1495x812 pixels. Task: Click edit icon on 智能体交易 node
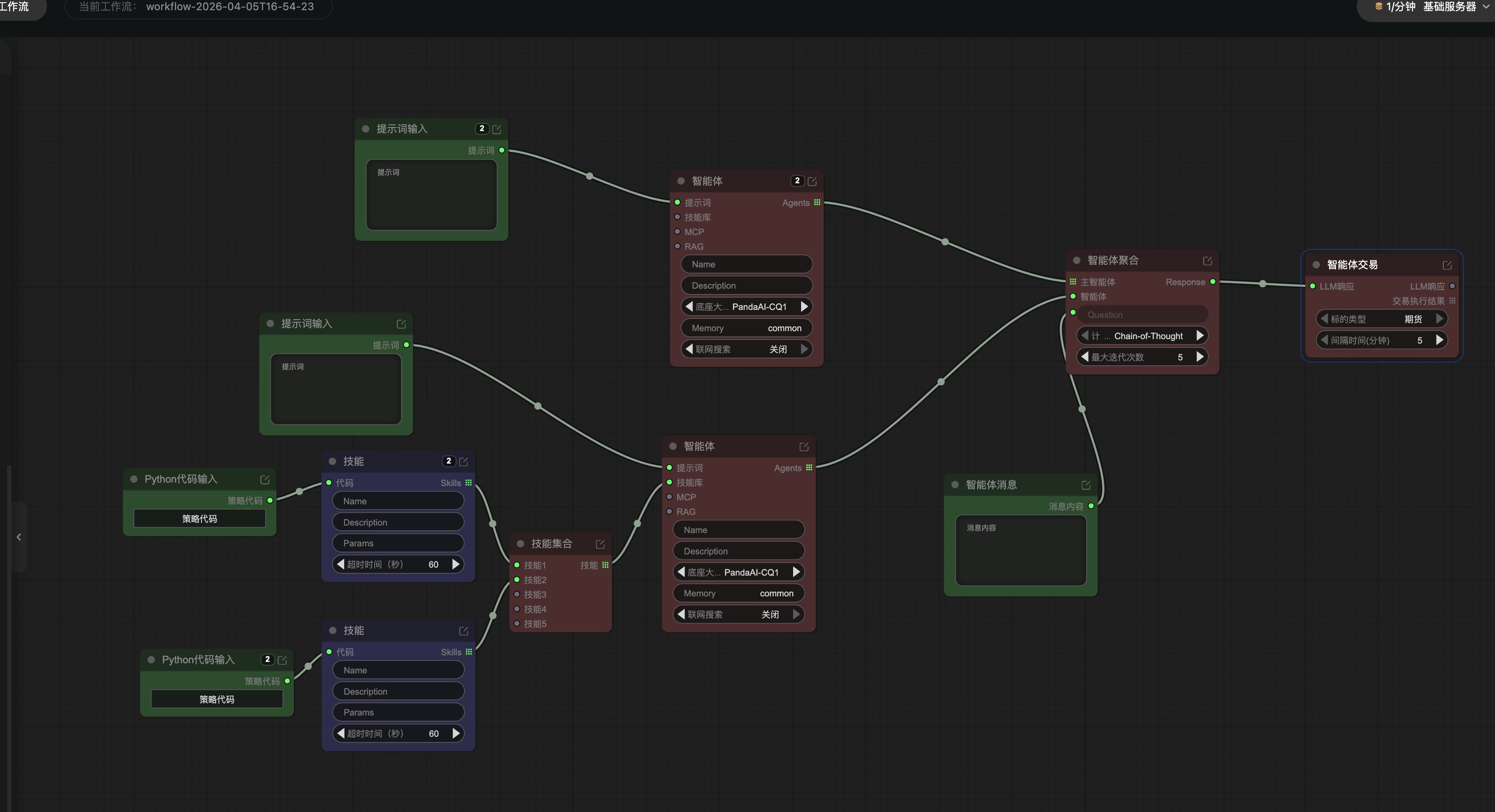point(1447,265)
